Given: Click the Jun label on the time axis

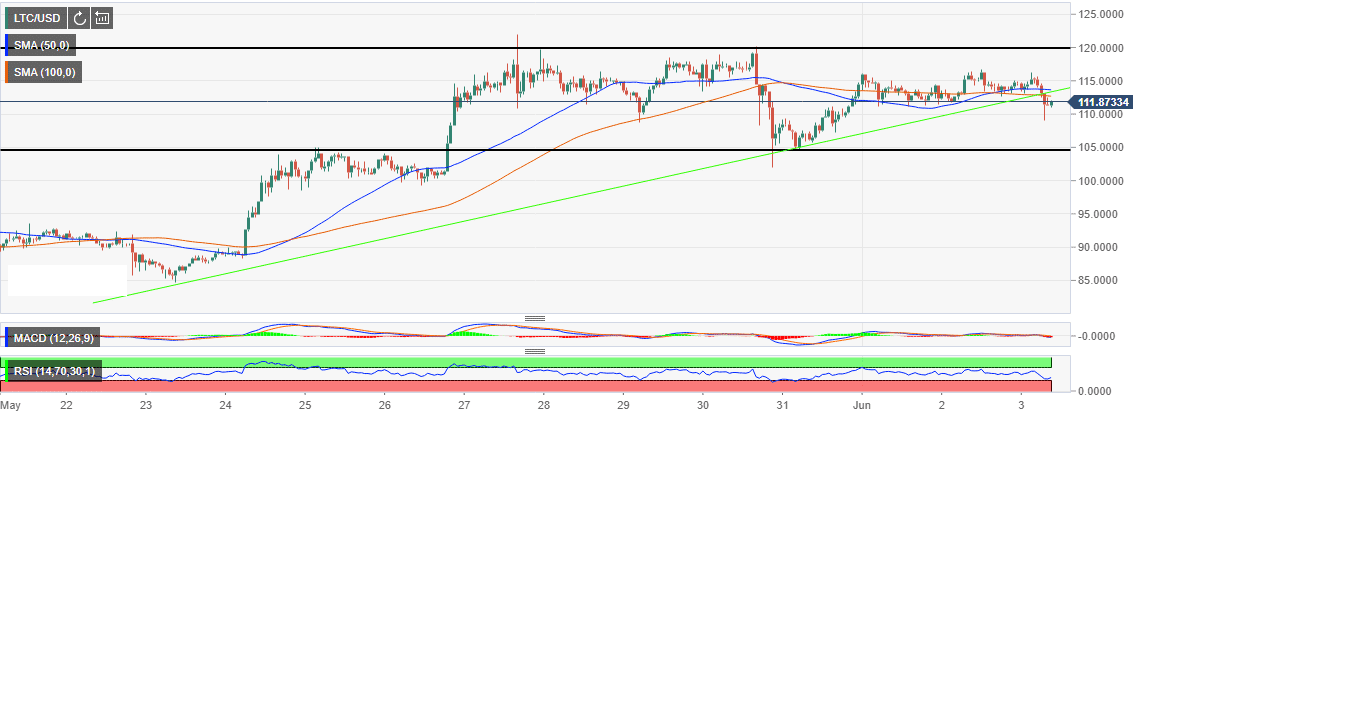Looking at the screenshot, I should (861, 405).
